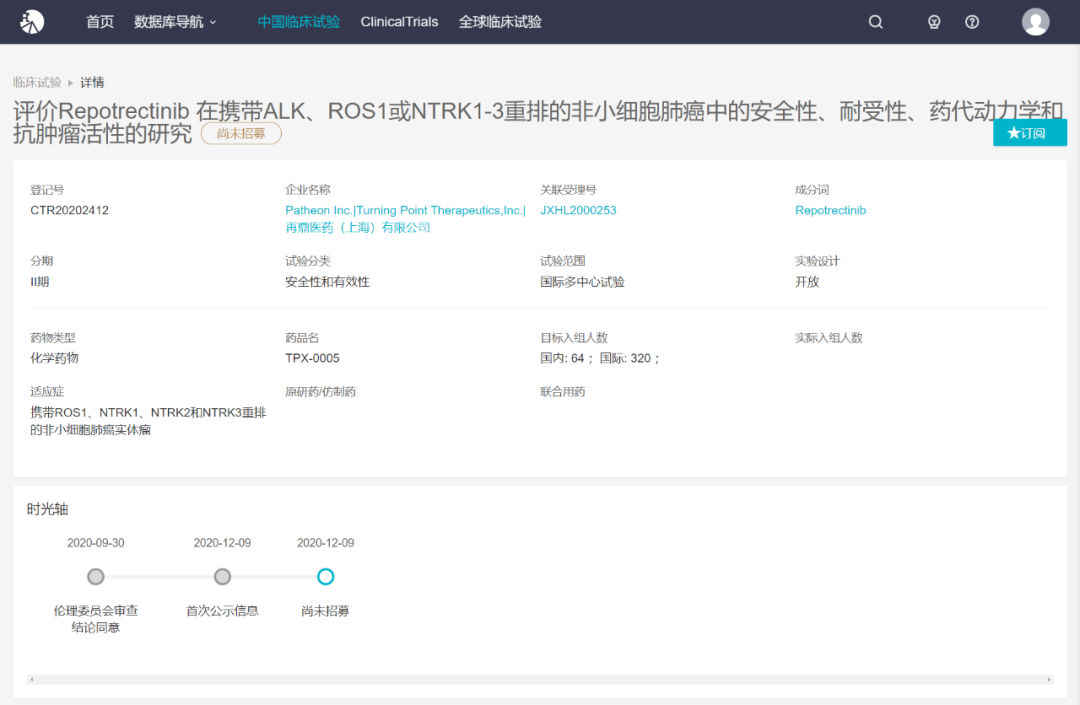The height and width of the screenshot is (705, 1080).
Task: Click the right arrow of the timeline scrollbar
Action: point(1049,680)
